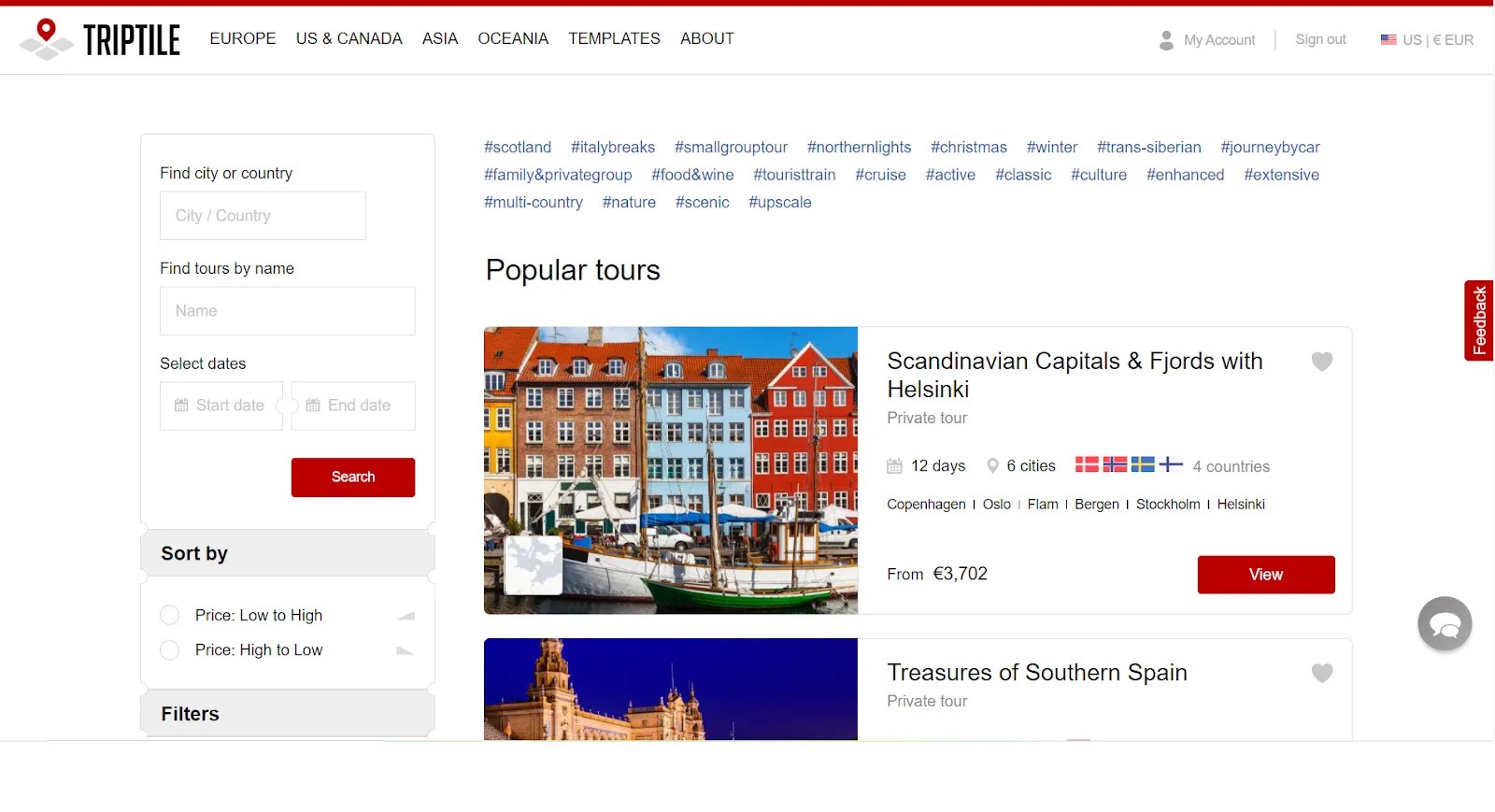Open the US & Canada menu
The image size is (1495, 812).
pos(349,38)
